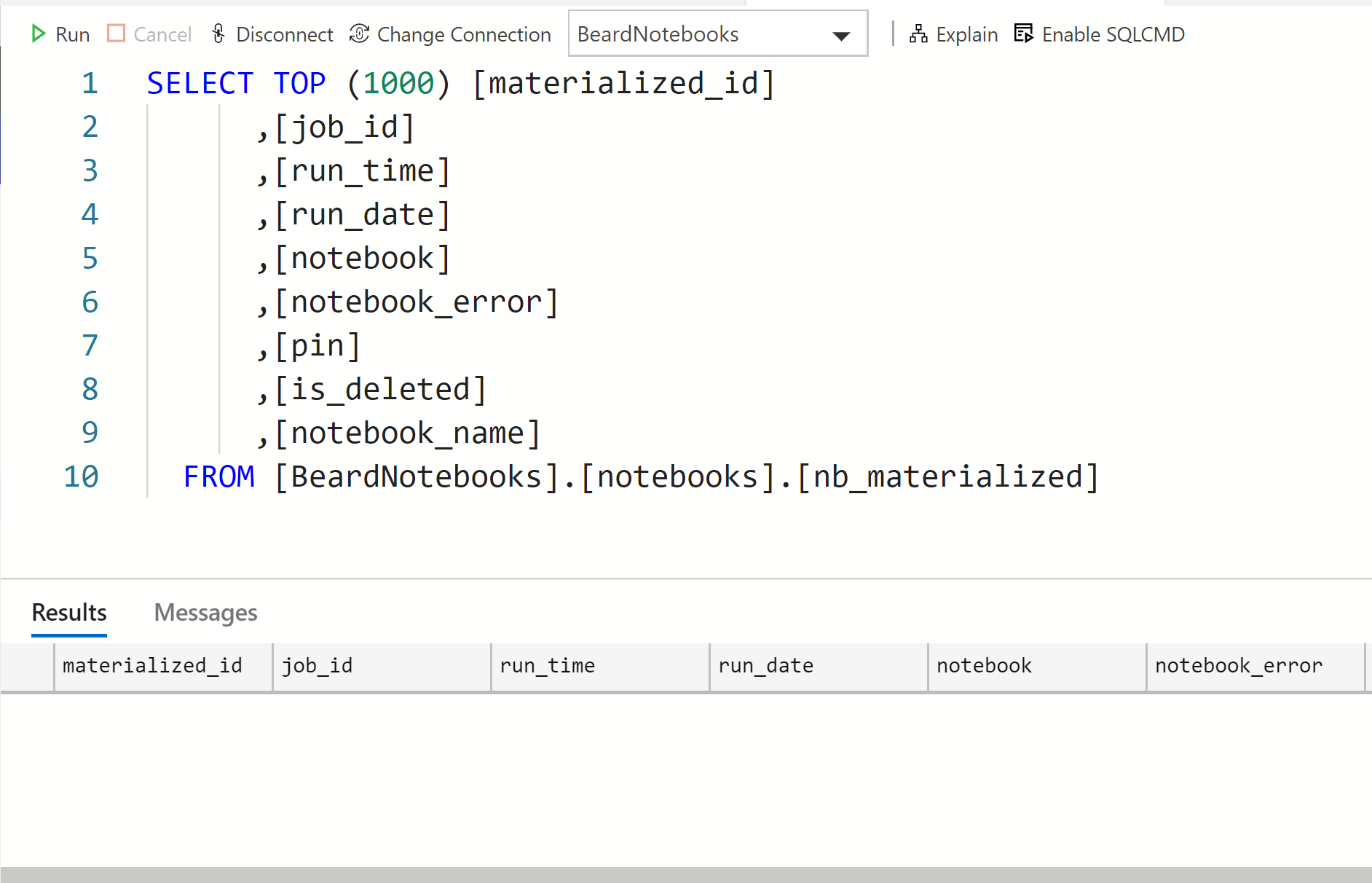Click the Change Connection icon

click(x=359, y=34)
